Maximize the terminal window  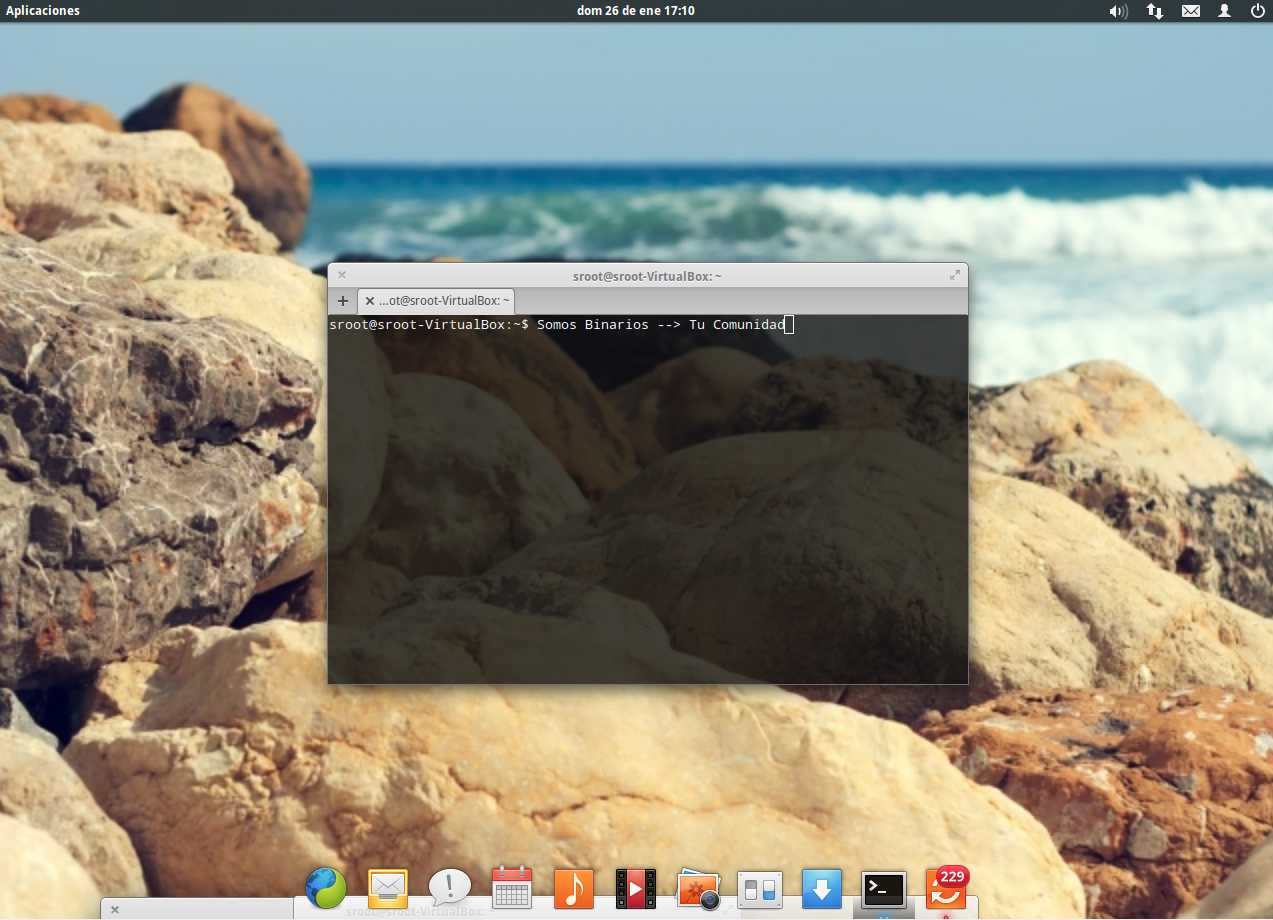[954, 274]
